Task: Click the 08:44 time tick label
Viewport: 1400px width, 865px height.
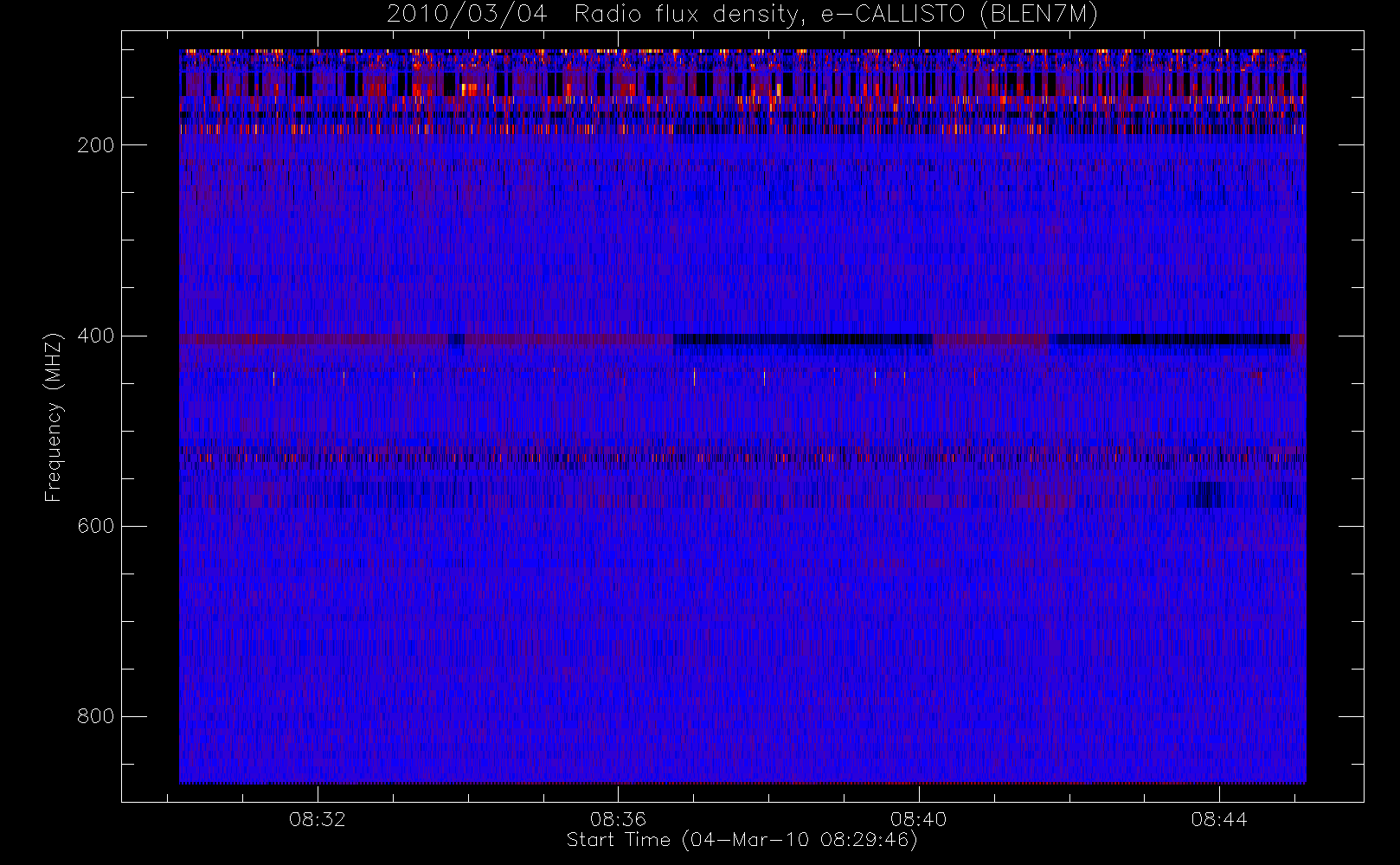Action: point(1219,819)
